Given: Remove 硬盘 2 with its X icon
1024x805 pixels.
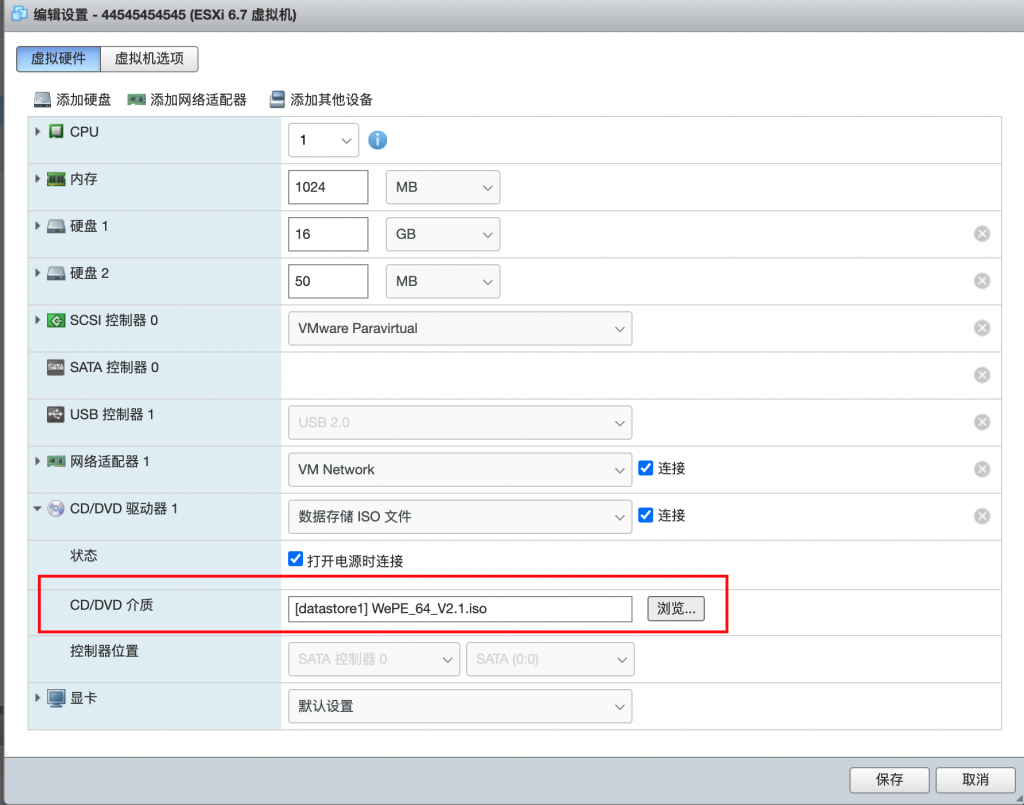Looking at the screenshot, I should point(982,281).
